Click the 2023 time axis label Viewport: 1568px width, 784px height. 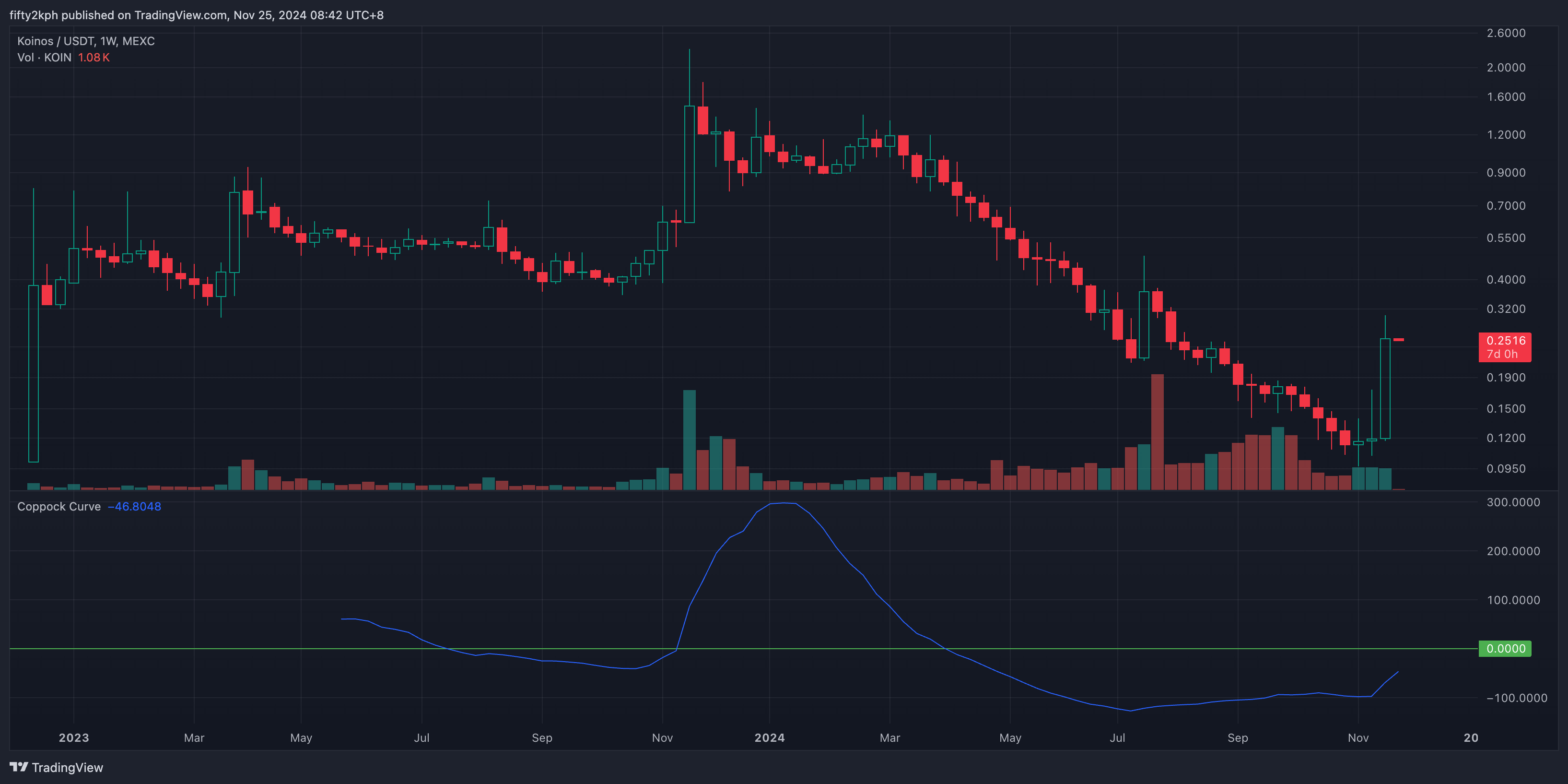click(x=74, y=737)
